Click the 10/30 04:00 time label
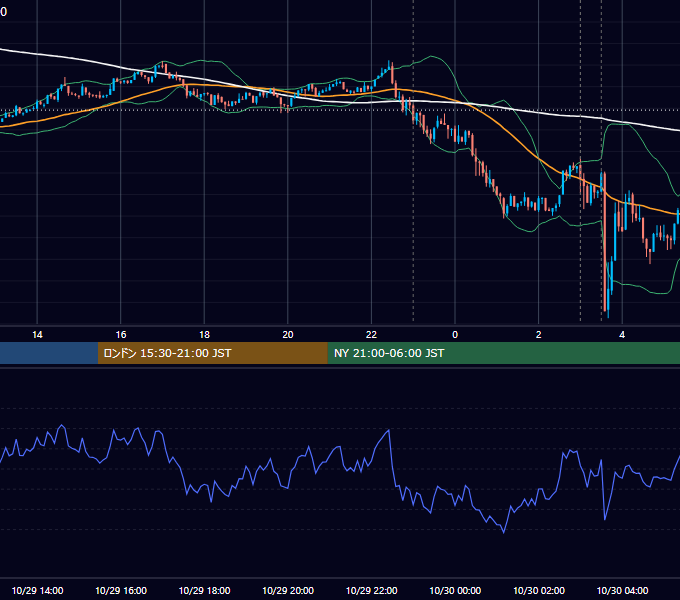Viewport: 680px width, 600px height. pyautogui.click(x=622, y=590)
